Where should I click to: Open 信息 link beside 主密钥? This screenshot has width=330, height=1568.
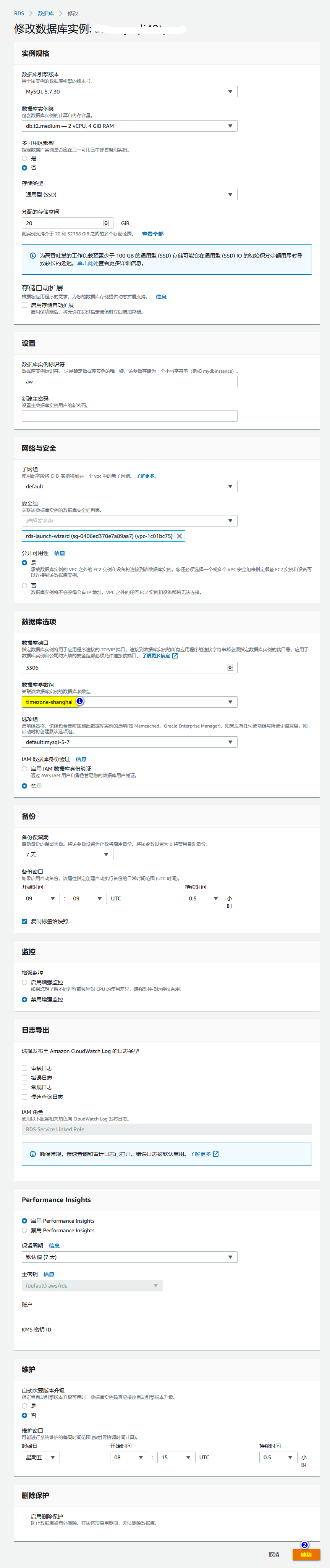pyautogui.click(x=49, y=1274)
